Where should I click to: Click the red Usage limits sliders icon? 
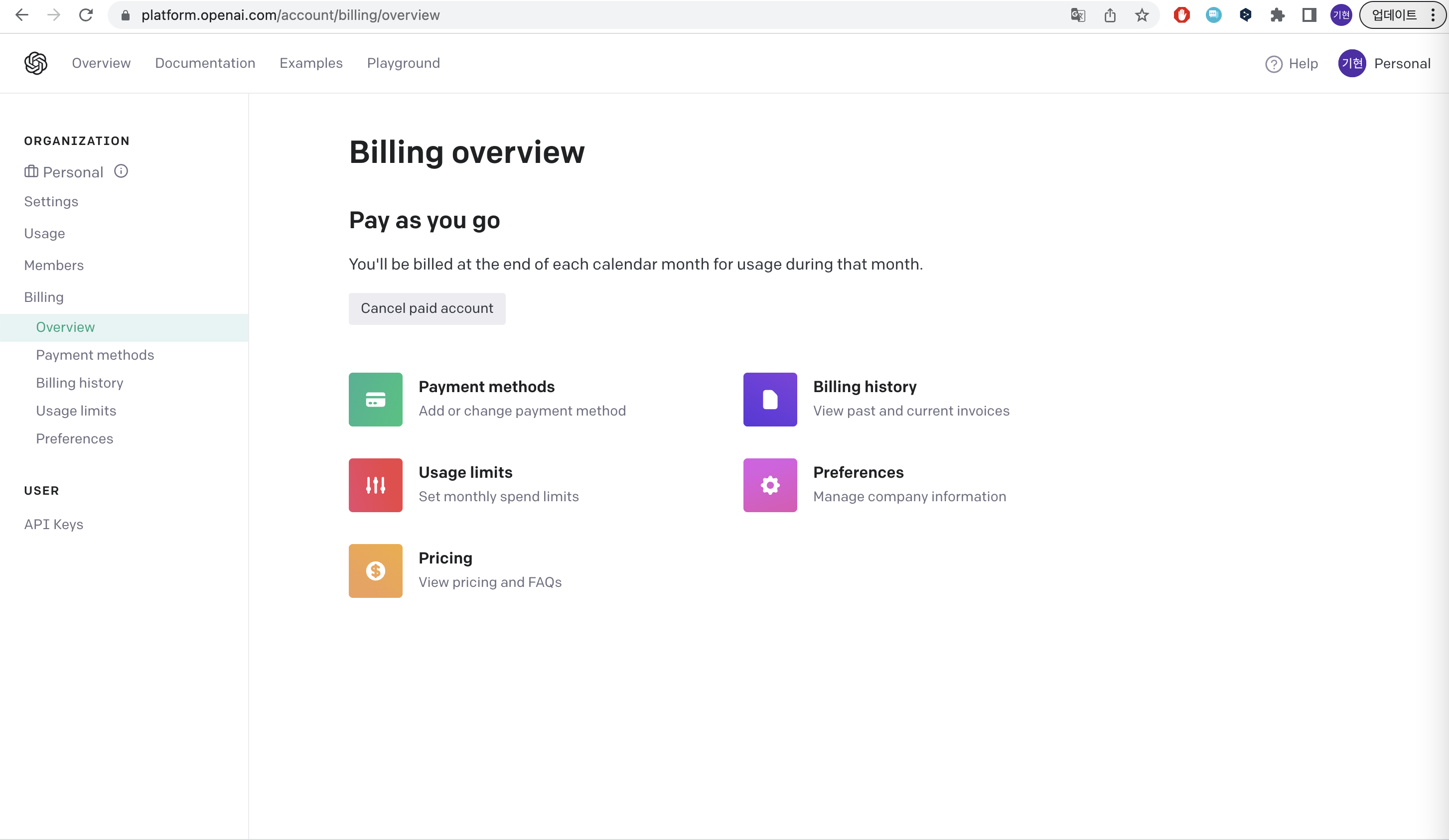click(x=376, y=485)
